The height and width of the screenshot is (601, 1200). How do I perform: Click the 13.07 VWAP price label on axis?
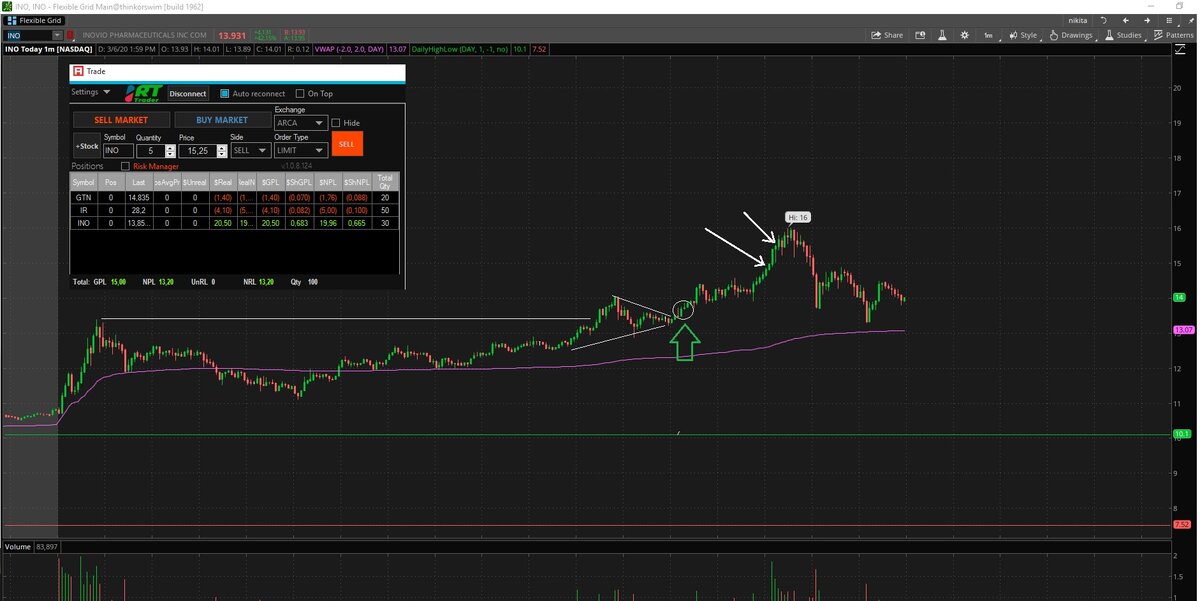[x=1183, y=330]
